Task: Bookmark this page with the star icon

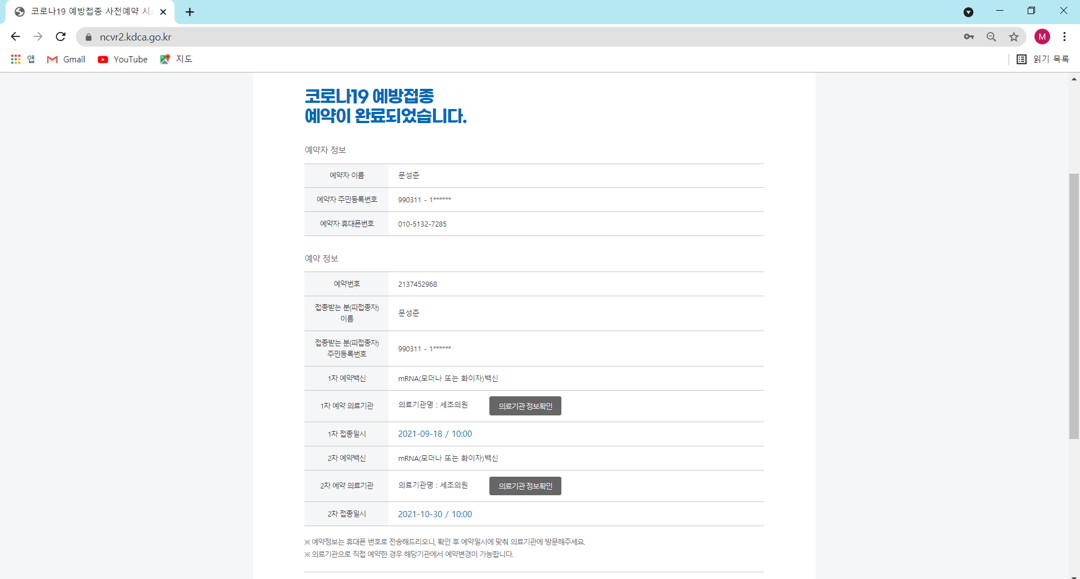Action: pos(1014,37)
